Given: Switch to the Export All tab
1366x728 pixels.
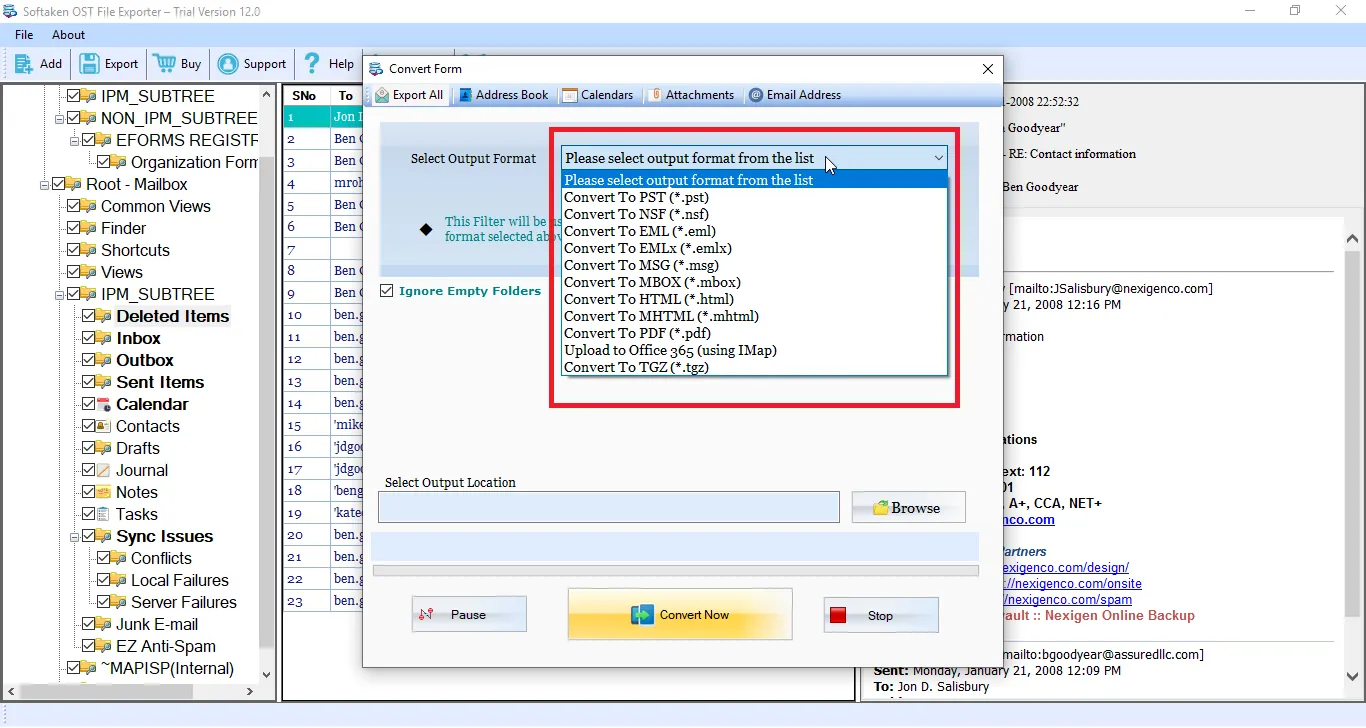Looking at the screenshot, I should click(x=409, y=95).
